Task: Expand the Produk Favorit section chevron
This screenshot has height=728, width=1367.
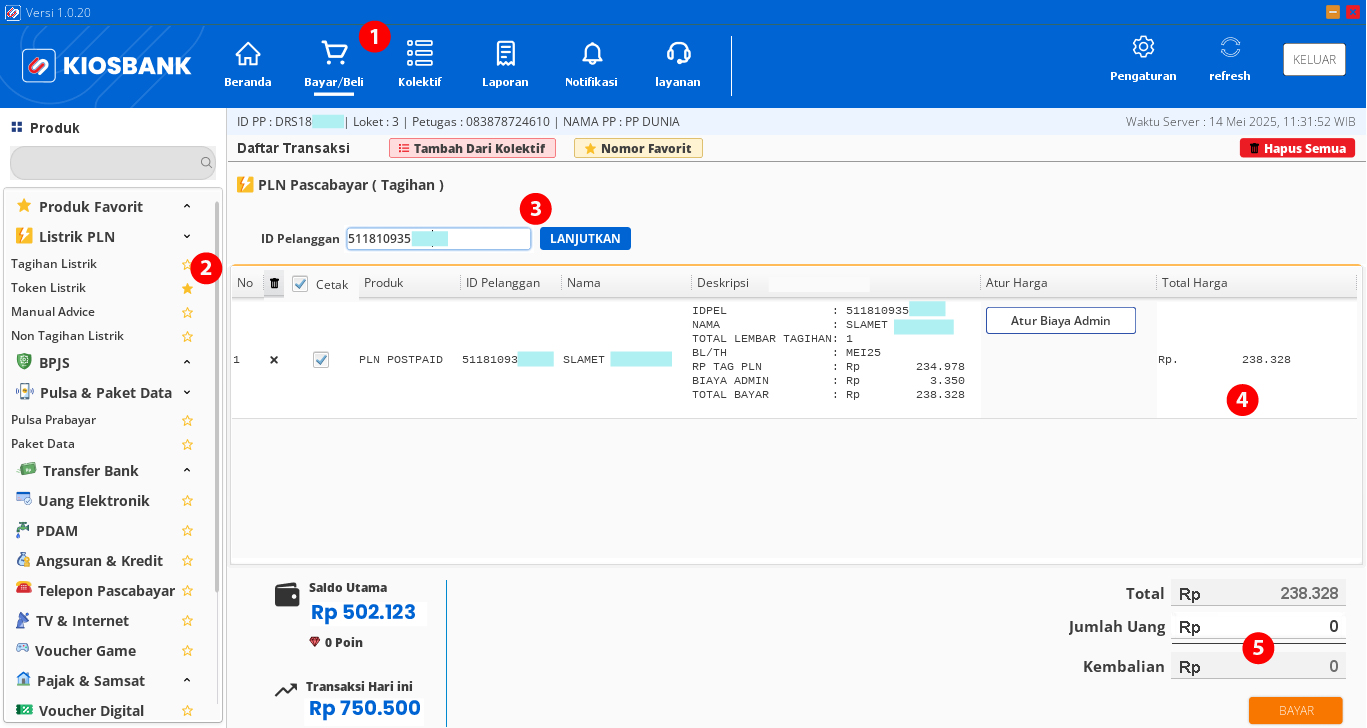Action: point(187,206)
